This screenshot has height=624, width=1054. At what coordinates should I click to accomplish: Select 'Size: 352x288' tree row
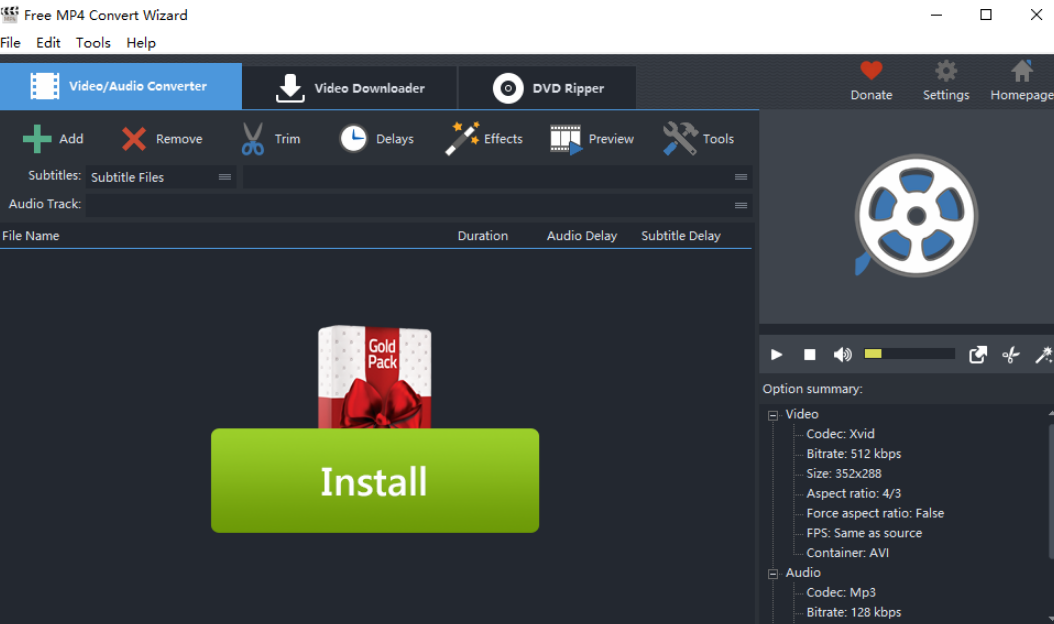[x=844, y=473]
